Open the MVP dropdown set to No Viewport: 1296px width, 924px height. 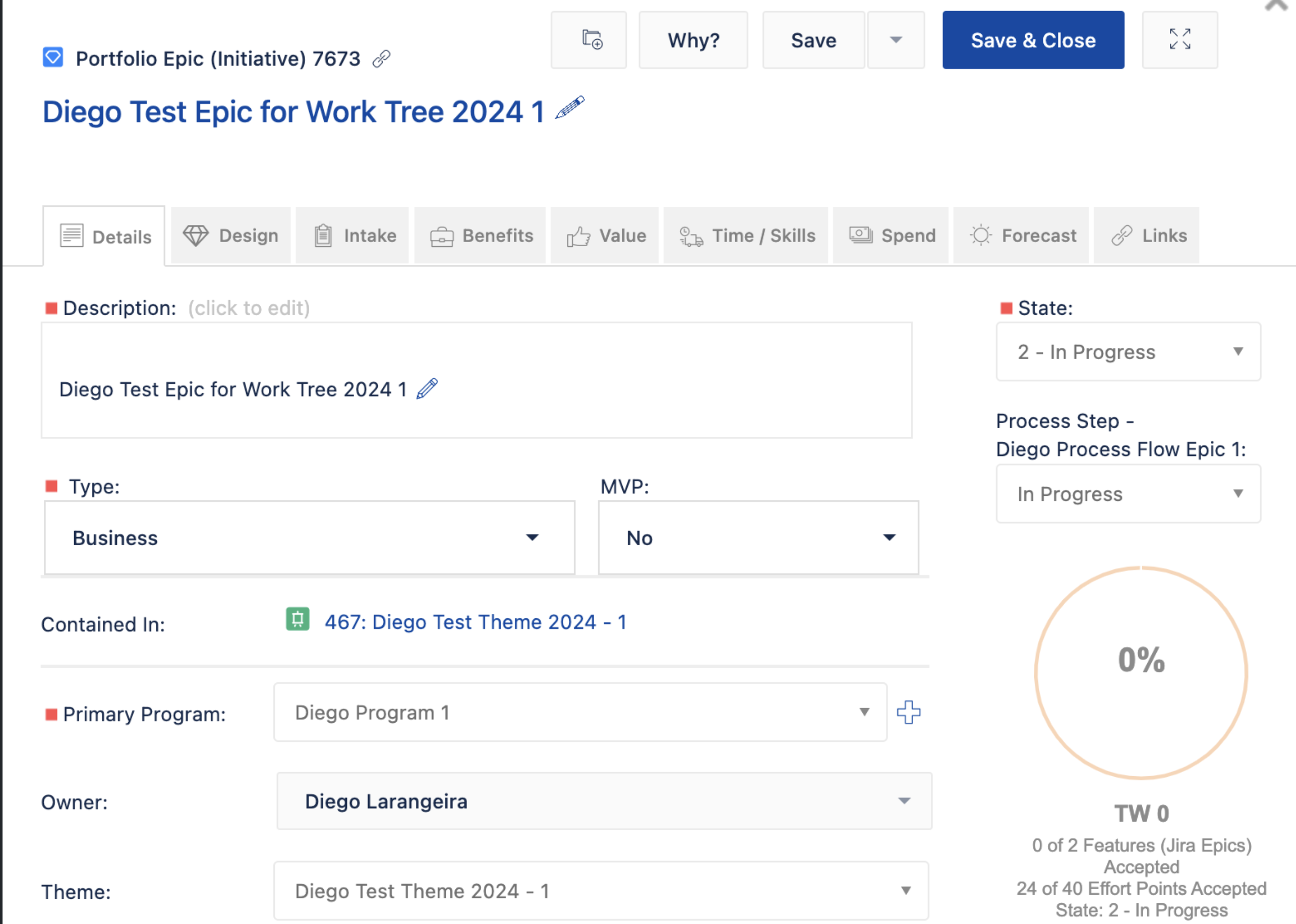point(758,538)
